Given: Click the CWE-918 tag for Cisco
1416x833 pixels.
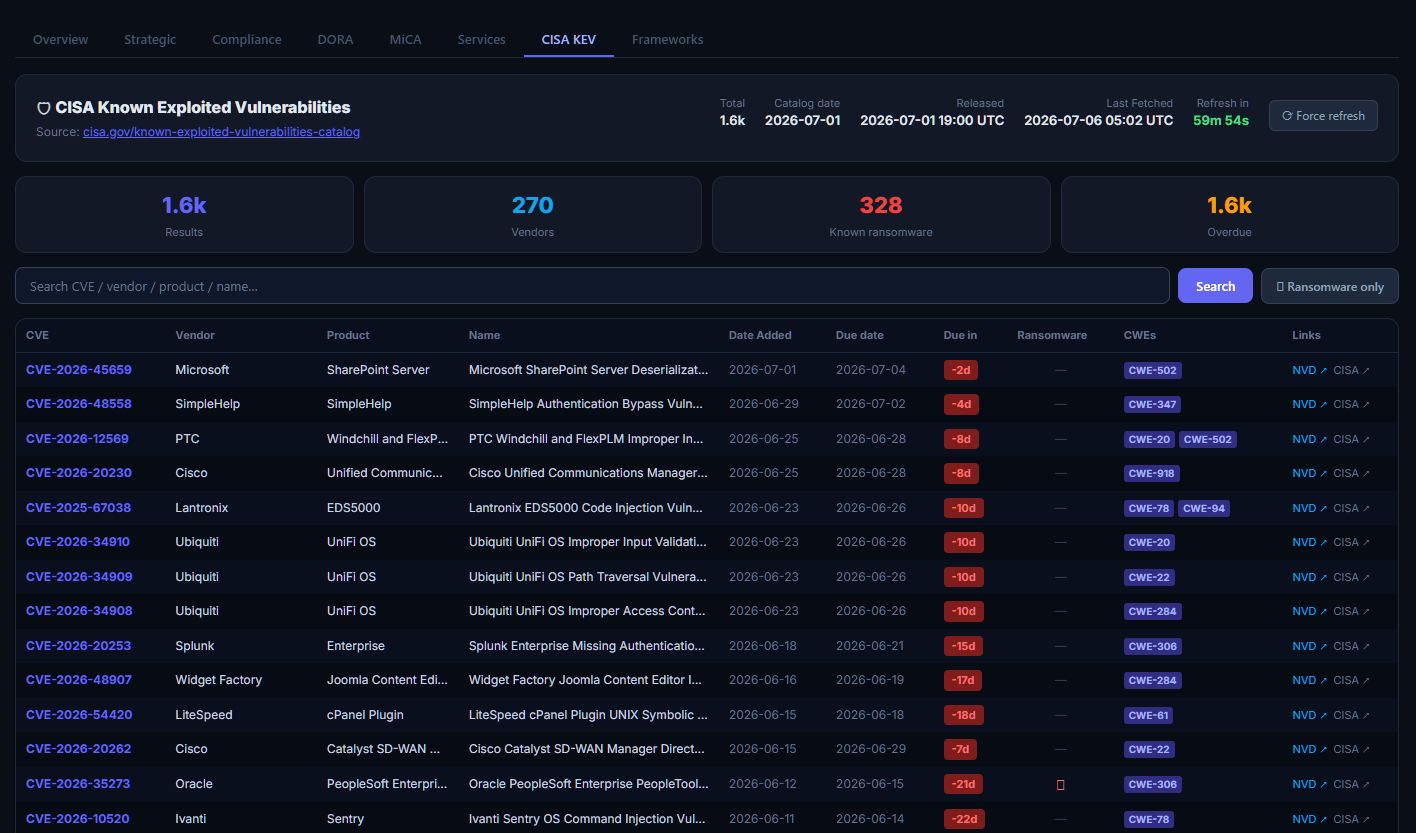Looking at the screenshot, I should 1152,473.
